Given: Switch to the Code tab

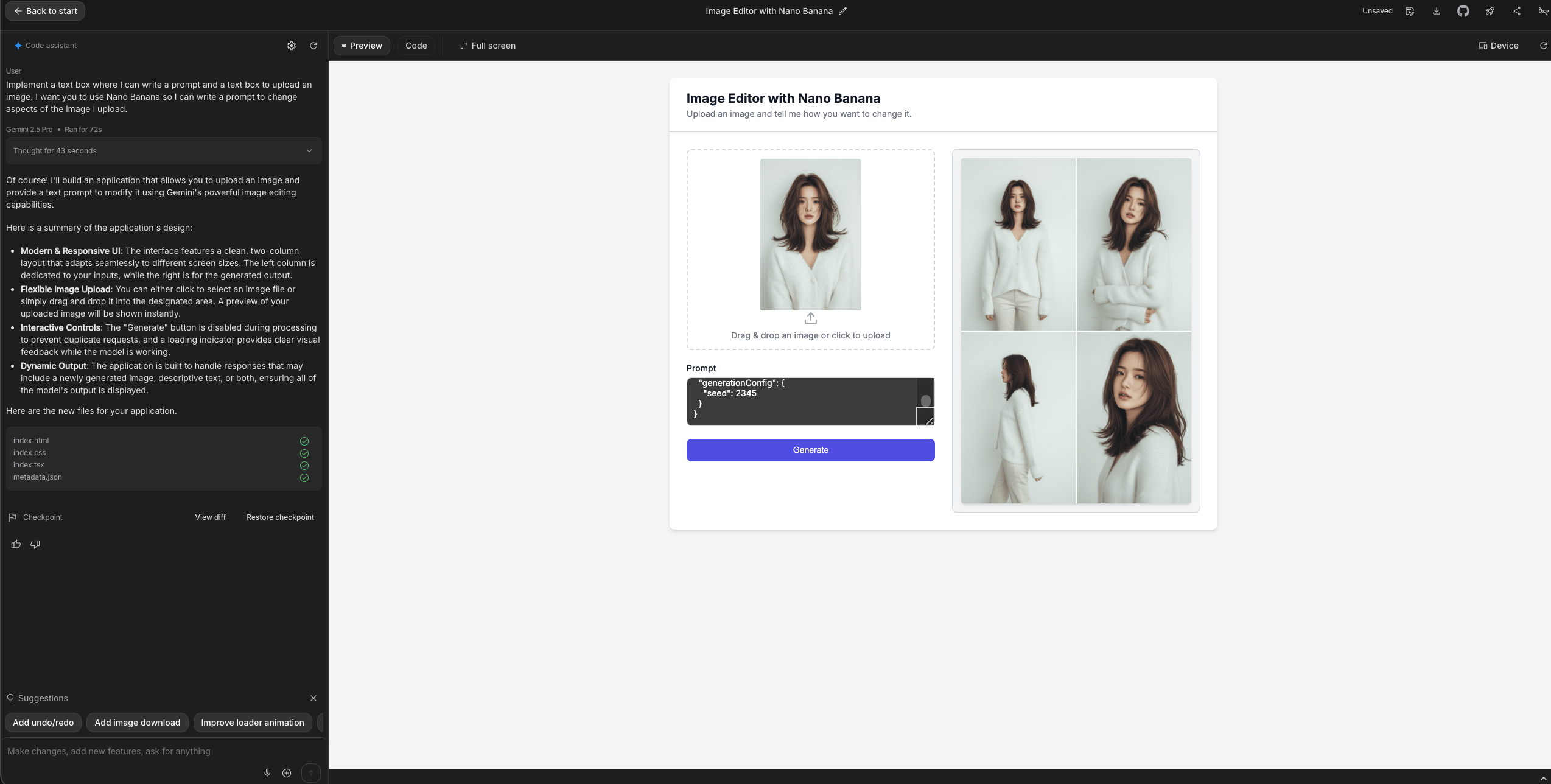Looking at the screenshot, I should pyautogui.click(x=416, y=46).
